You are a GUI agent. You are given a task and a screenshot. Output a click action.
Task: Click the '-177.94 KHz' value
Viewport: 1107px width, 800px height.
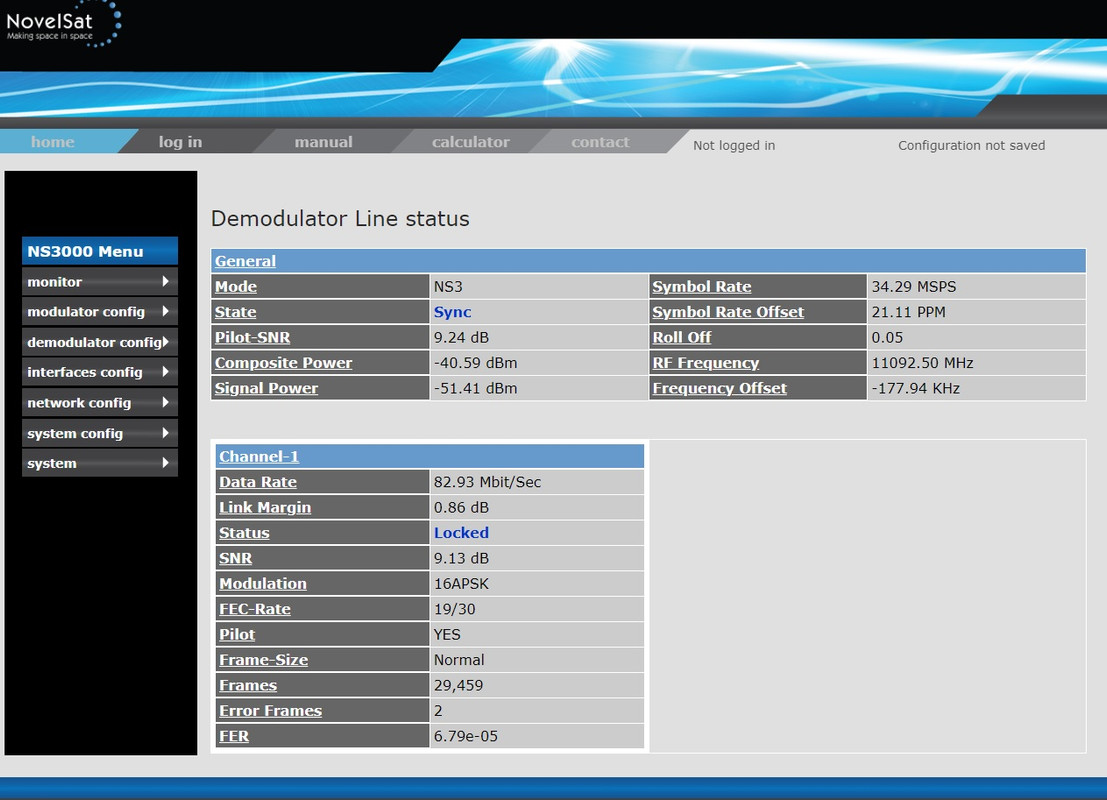(x=916, y=388)
